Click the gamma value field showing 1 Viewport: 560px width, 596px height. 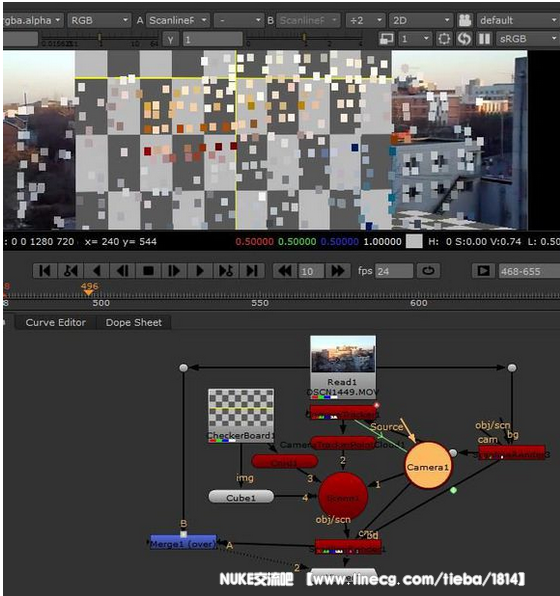click(x=213, y=39)
